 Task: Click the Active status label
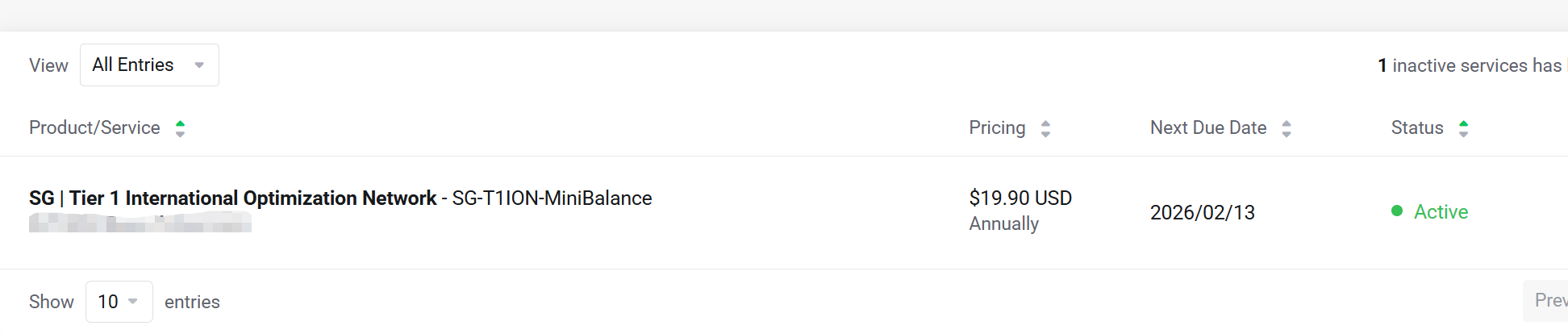(1441, 212)
